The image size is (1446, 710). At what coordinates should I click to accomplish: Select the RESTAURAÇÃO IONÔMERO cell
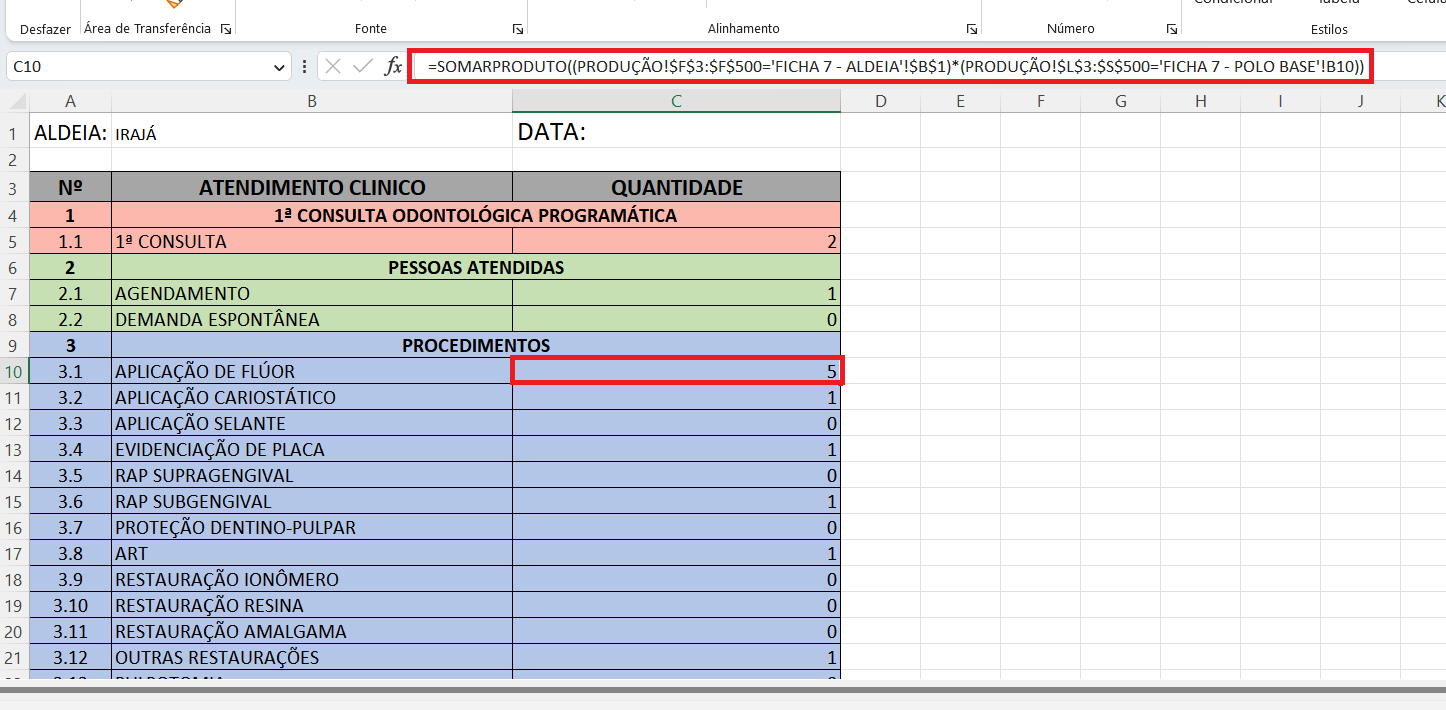[x=312, y=579]
